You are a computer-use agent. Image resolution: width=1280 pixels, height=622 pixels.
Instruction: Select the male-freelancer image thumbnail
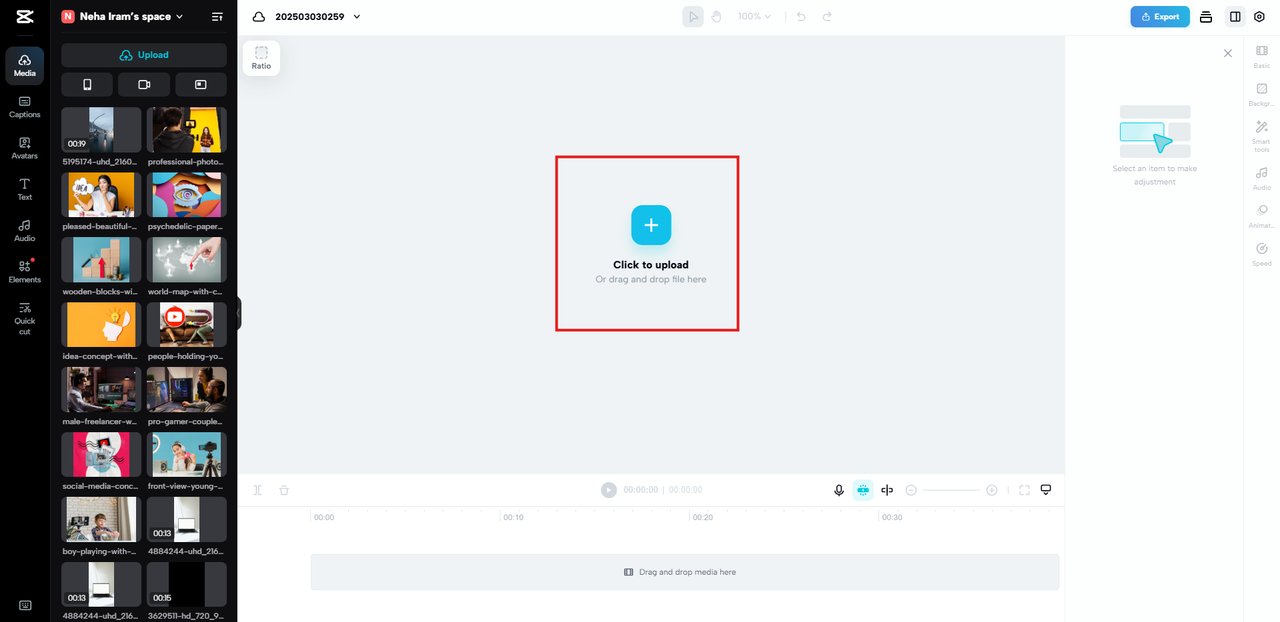click(x=101, y=390)
